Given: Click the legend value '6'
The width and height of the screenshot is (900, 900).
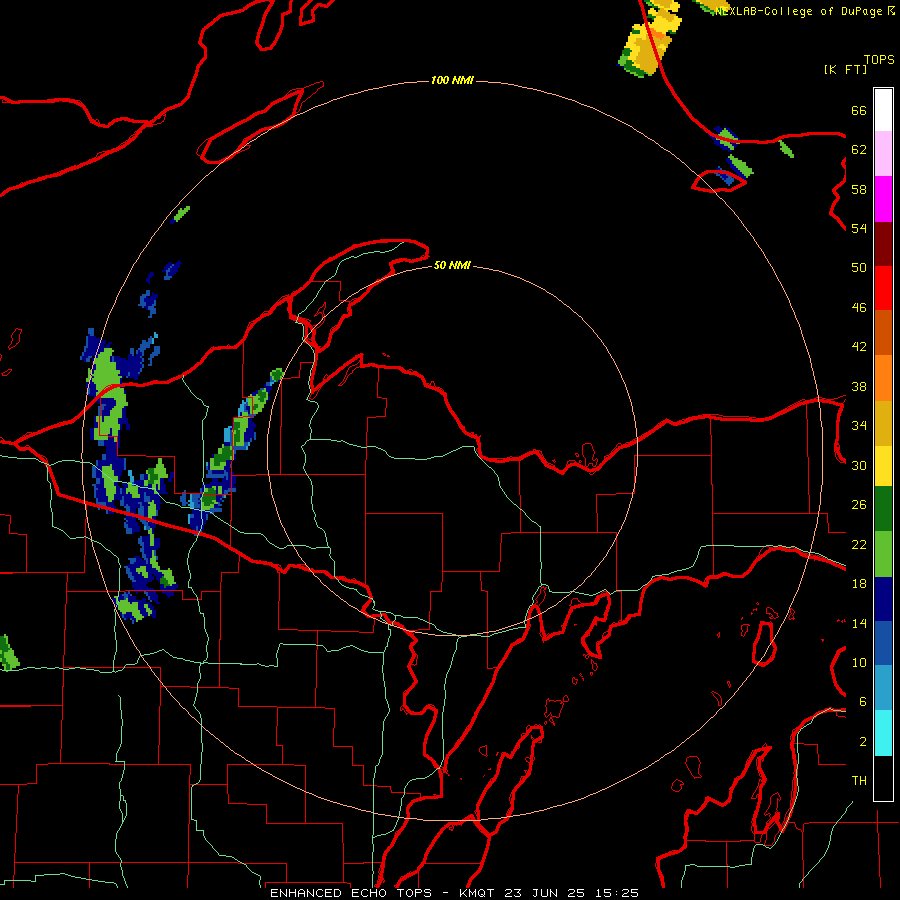Looking at the screenshot, I should click(863, 702).
